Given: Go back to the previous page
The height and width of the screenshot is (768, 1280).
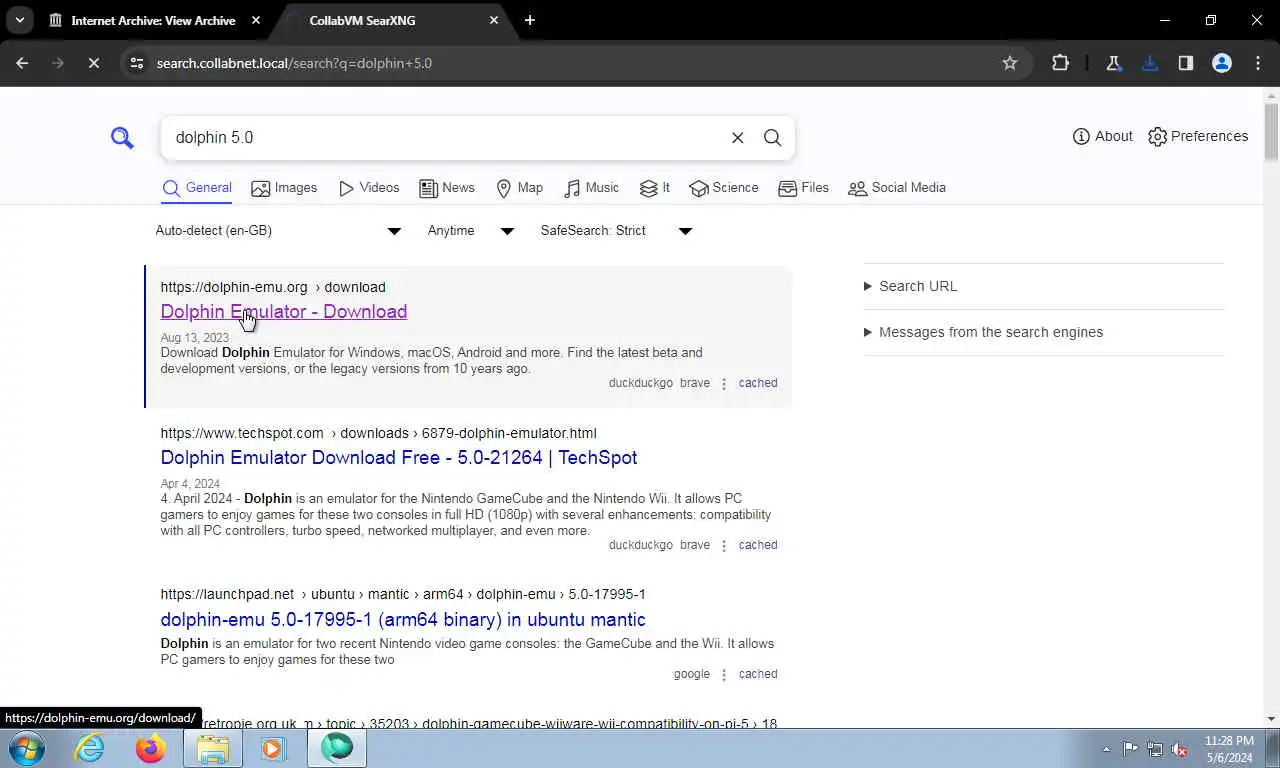Looking at the screenshot, I should [x=22, y=63].
